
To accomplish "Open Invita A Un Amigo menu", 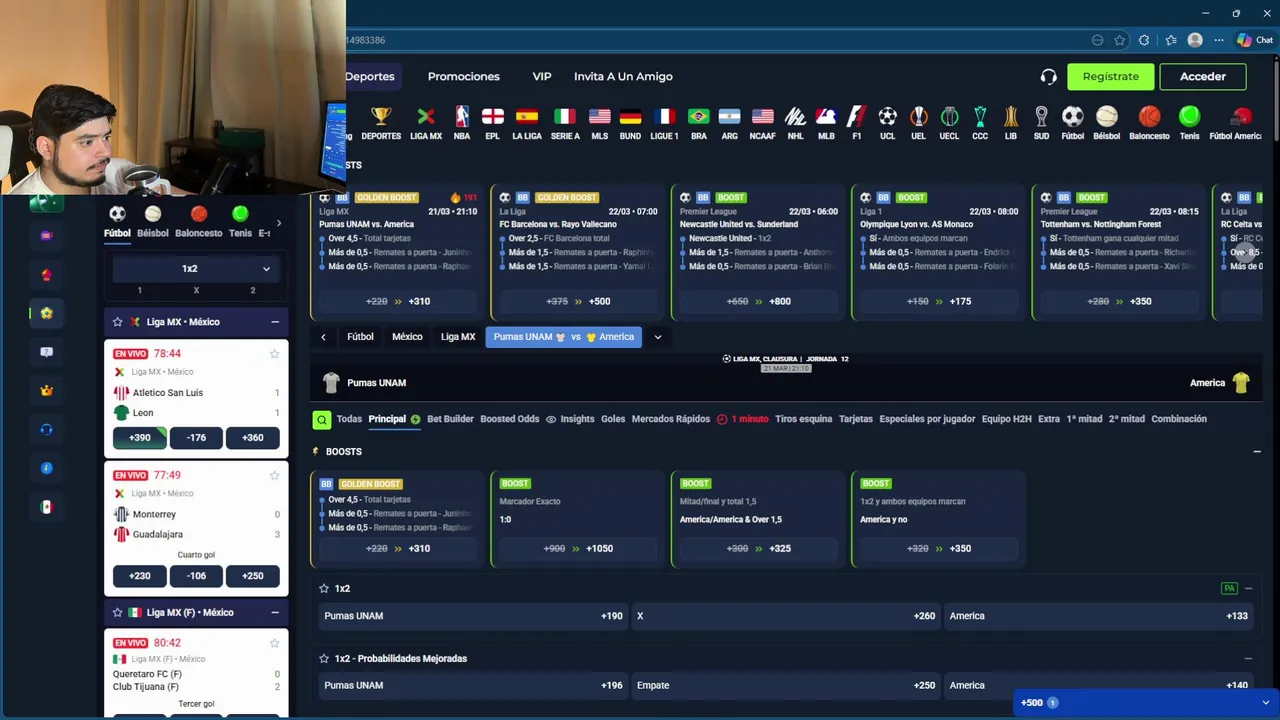I will (x=623, y=76).
